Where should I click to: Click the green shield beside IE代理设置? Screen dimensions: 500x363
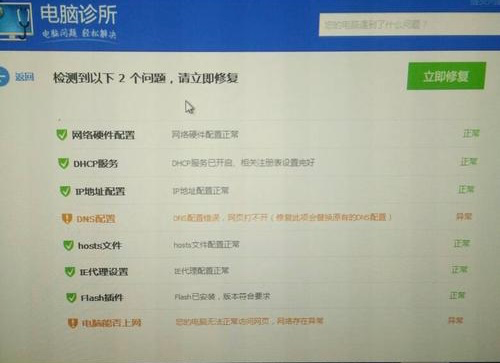(x=70, y=271)
